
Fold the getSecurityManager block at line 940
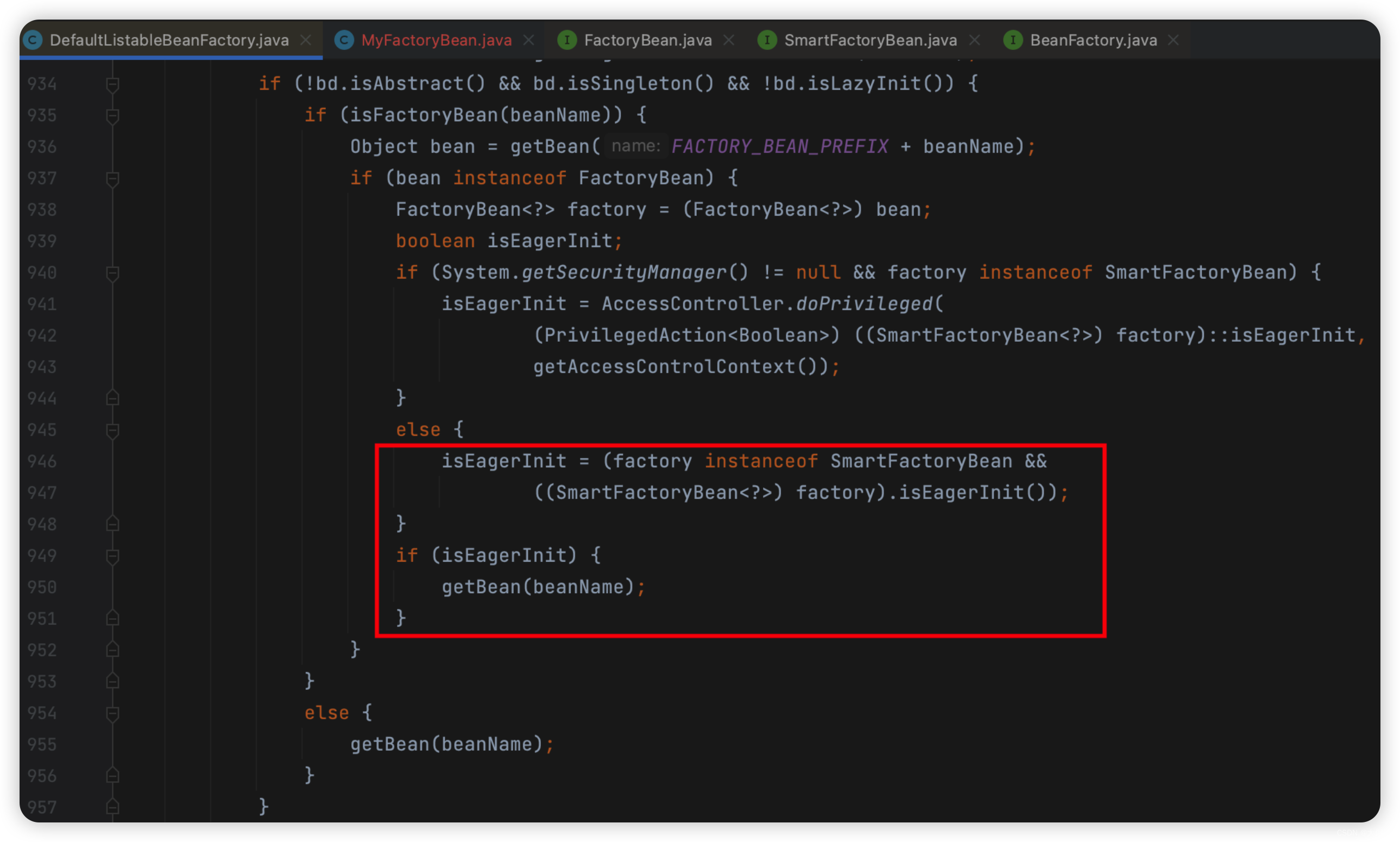click(112, 273)
